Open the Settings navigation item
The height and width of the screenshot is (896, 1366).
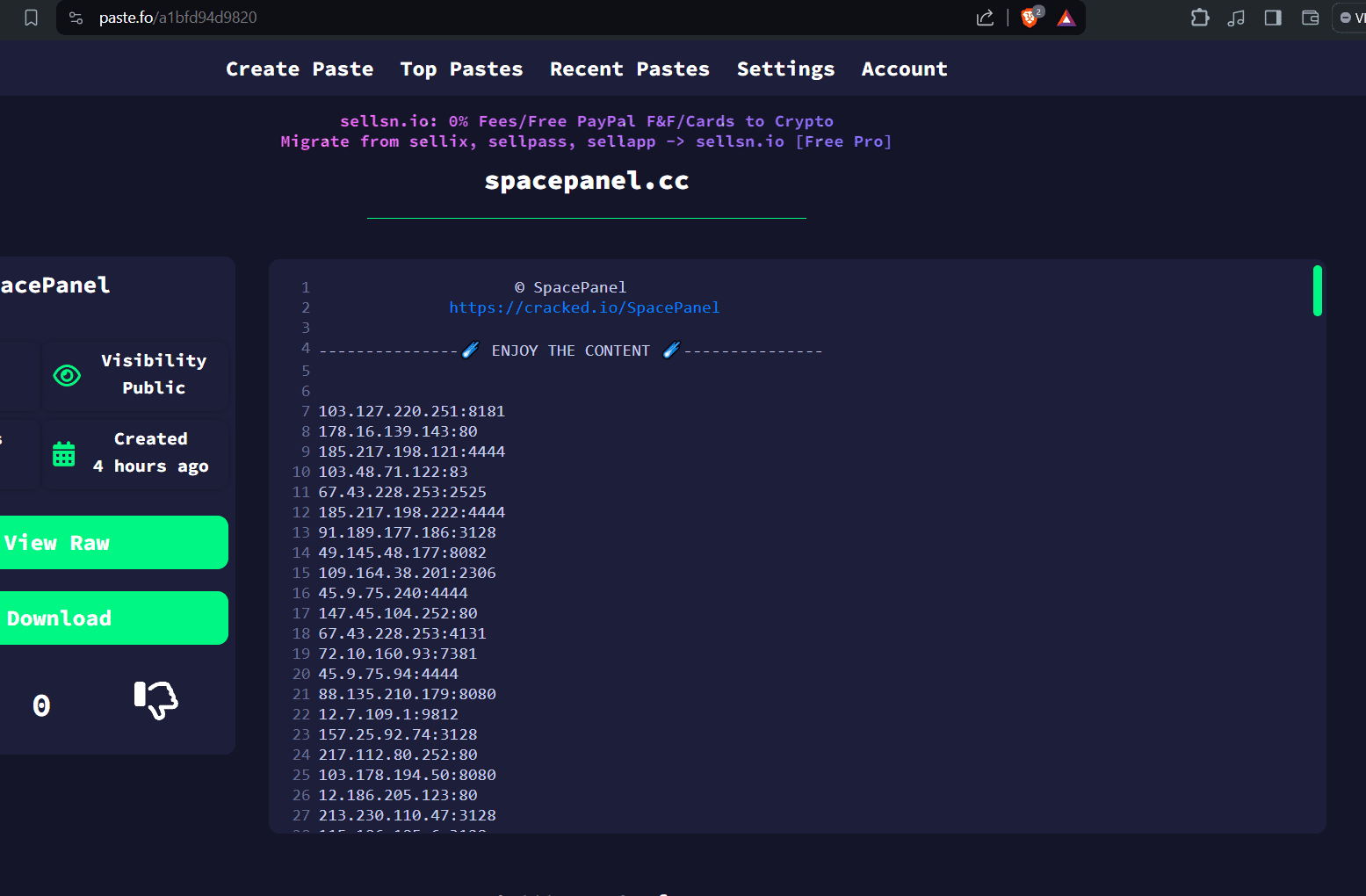tap(785, 69)
